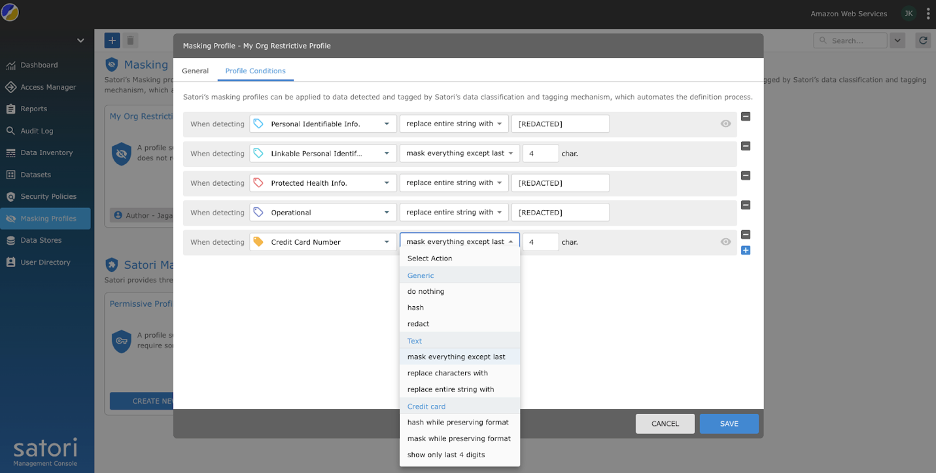
Task: Edit char count field in Credit Card row
Action: 540,242
